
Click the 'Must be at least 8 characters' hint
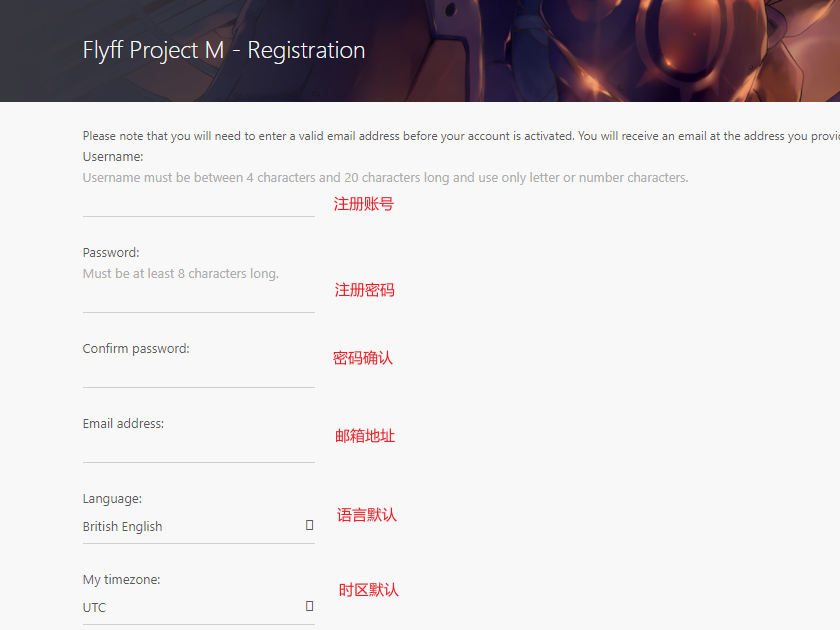click(x=181, y=274)
